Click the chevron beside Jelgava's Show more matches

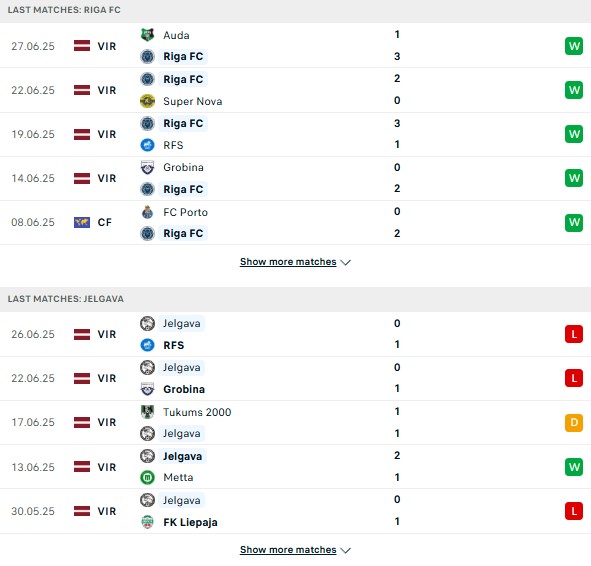tap(345, 551)
